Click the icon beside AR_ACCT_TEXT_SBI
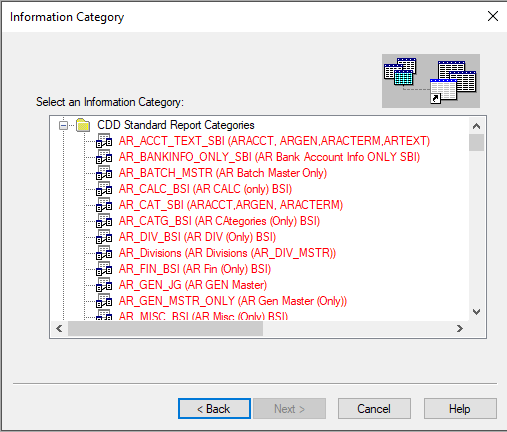507x432 pixels. (104, 141)
